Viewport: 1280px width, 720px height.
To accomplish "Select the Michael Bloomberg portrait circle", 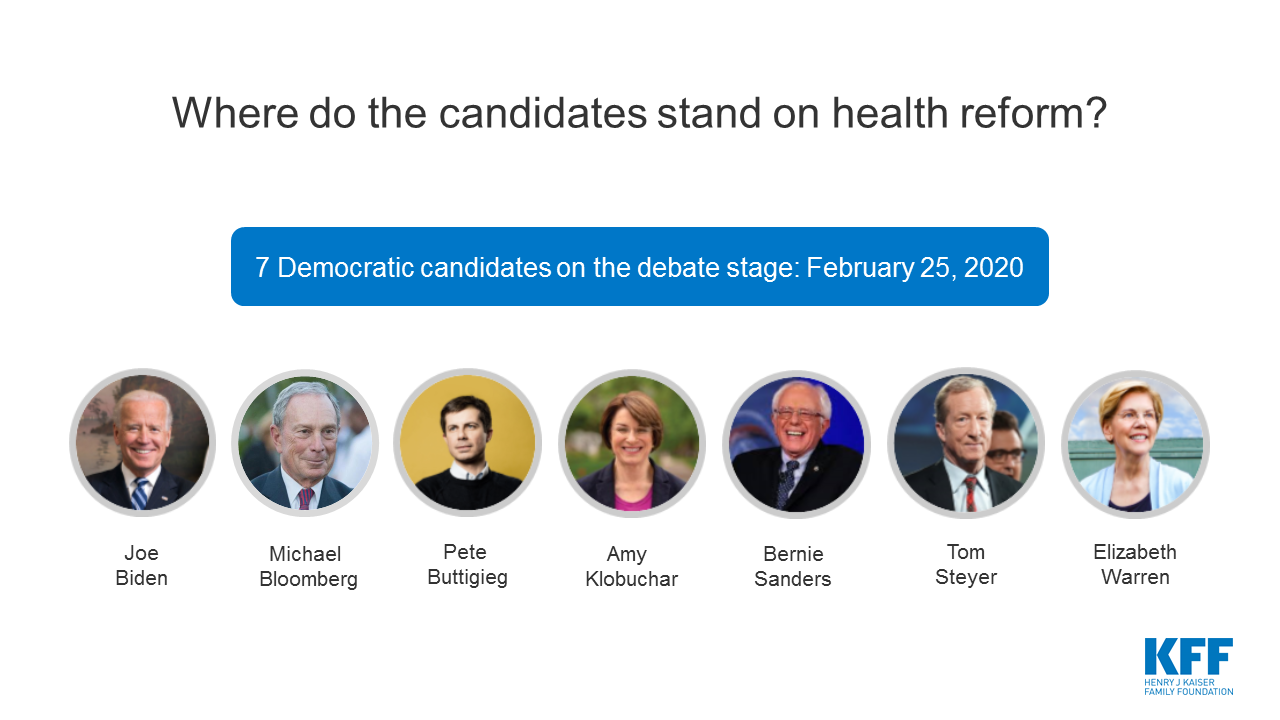I will pos(305,442).
